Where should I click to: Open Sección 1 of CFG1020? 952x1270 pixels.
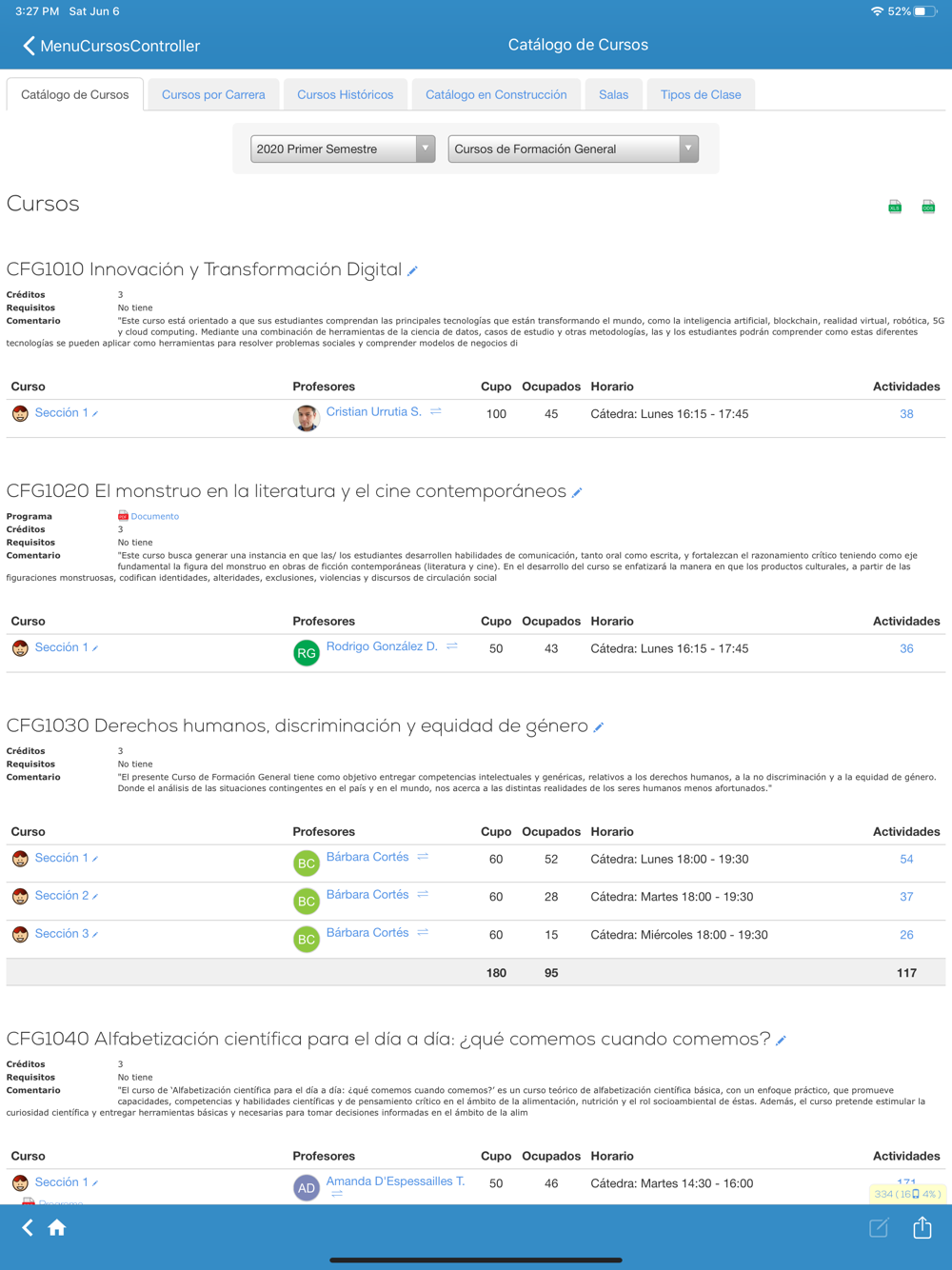pyautogui.click(x=62, y=646)
